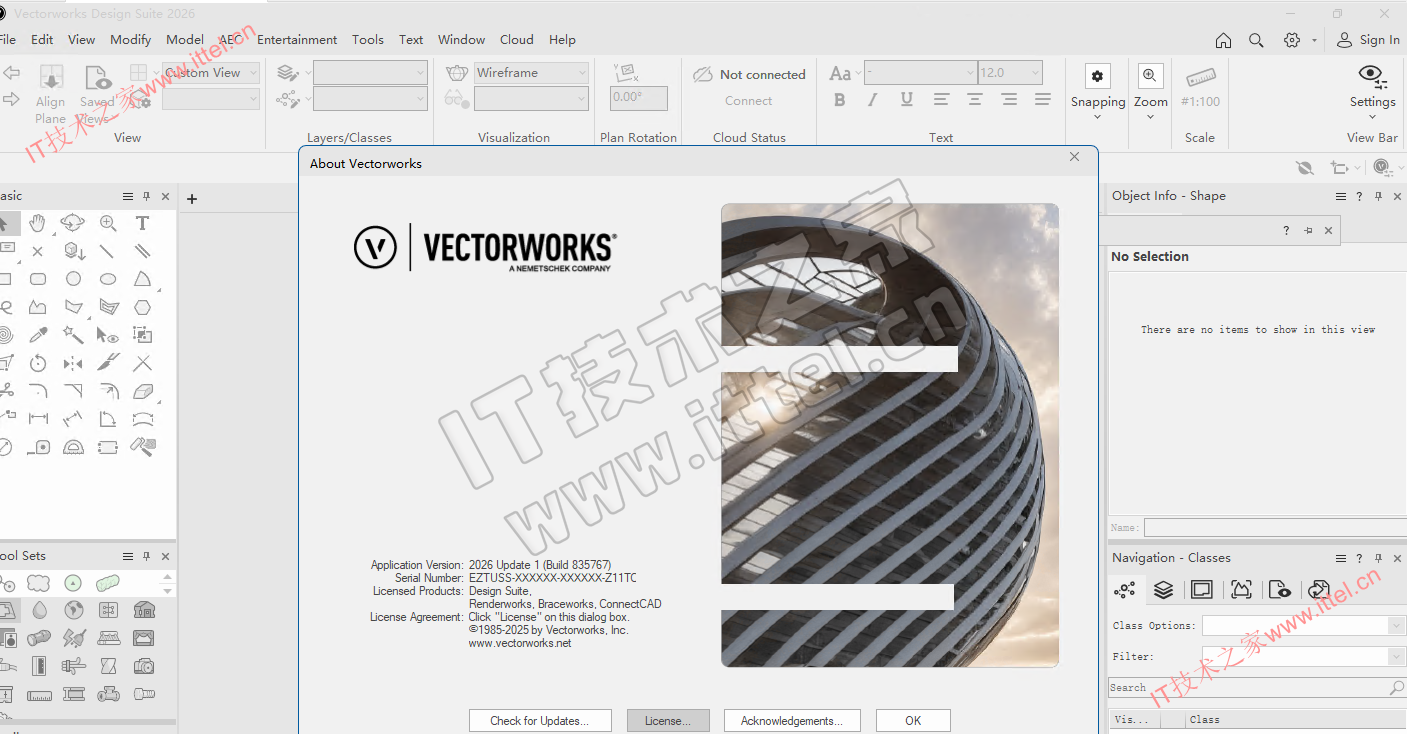Open the AEC menu
The image size is (1407, 734).
[230, 40]
